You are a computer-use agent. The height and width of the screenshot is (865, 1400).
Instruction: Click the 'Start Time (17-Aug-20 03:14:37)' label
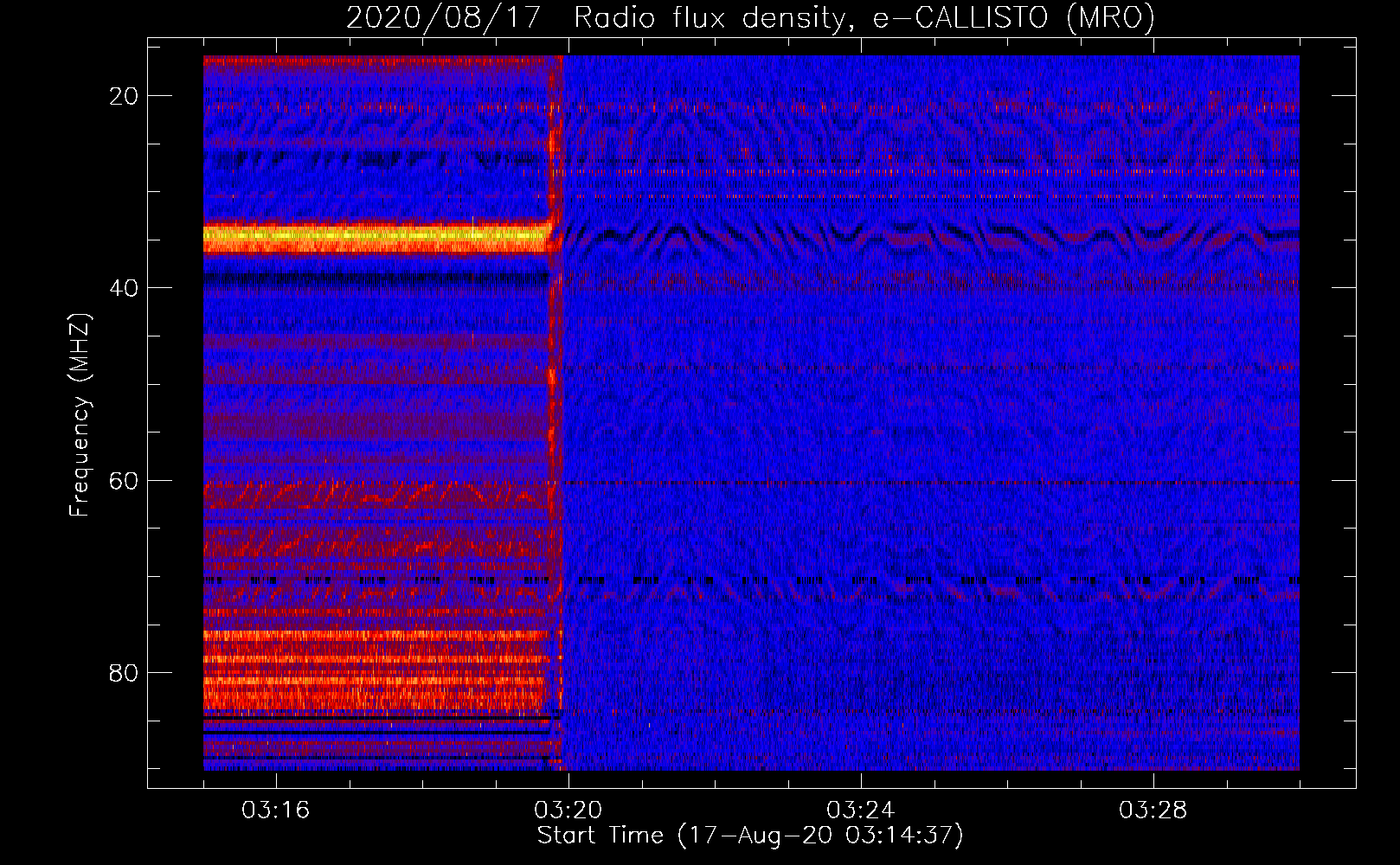click(x=749, y=836)
